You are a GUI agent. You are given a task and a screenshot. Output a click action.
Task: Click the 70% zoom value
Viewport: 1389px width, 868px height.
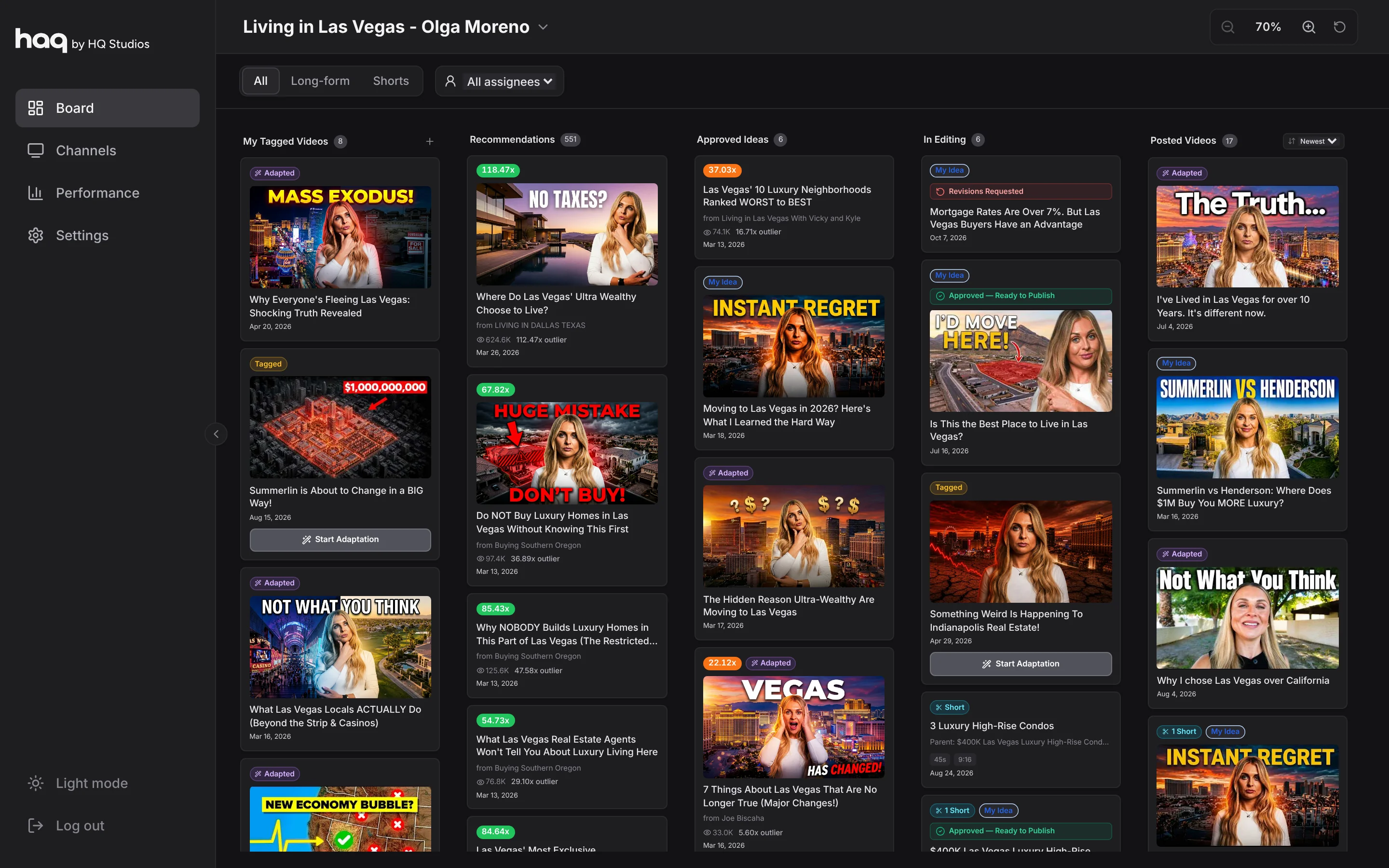(x=1268, y=27)
